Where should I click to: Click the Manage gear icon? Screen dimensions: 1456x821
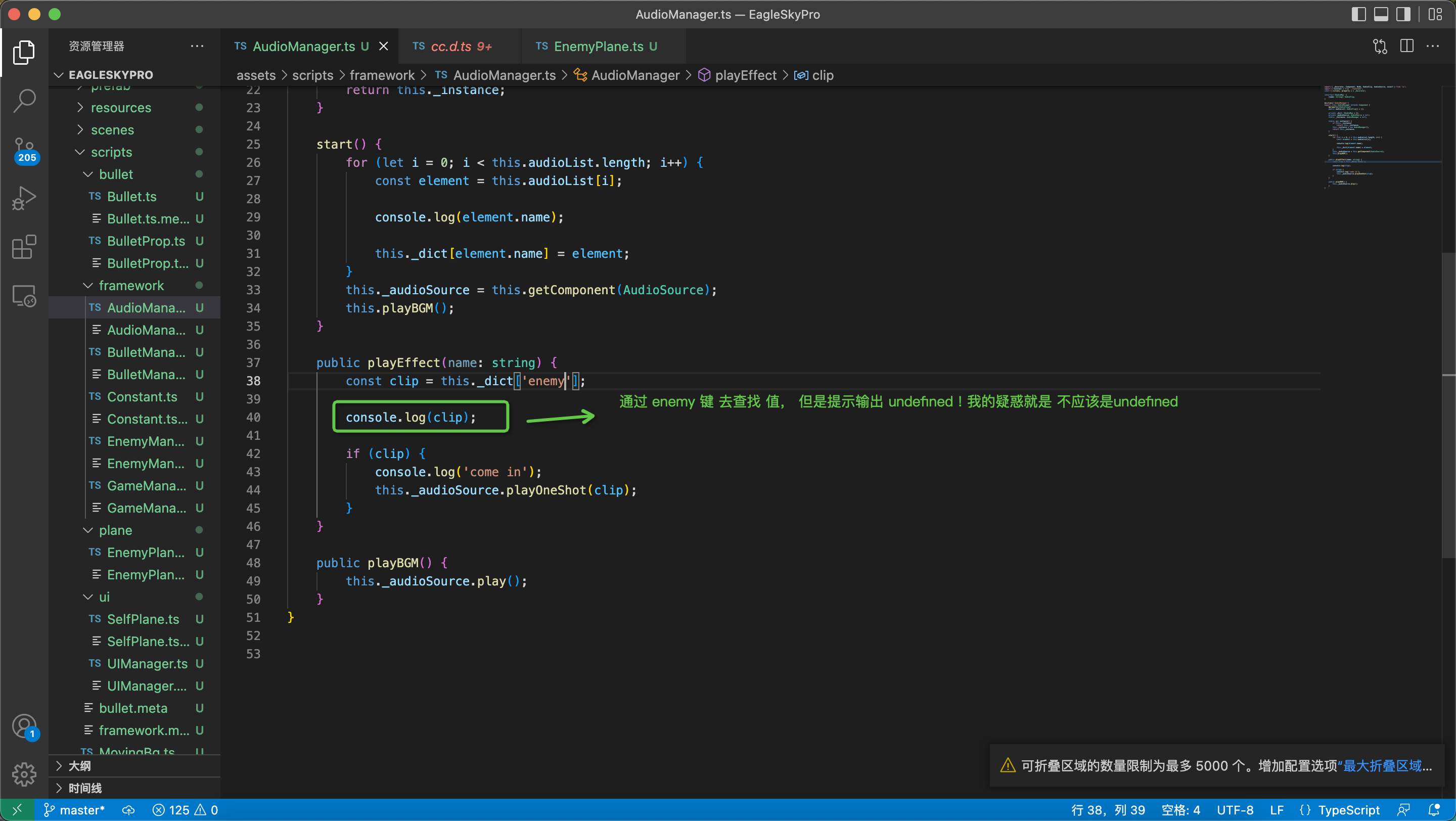[x=24, y=773]
